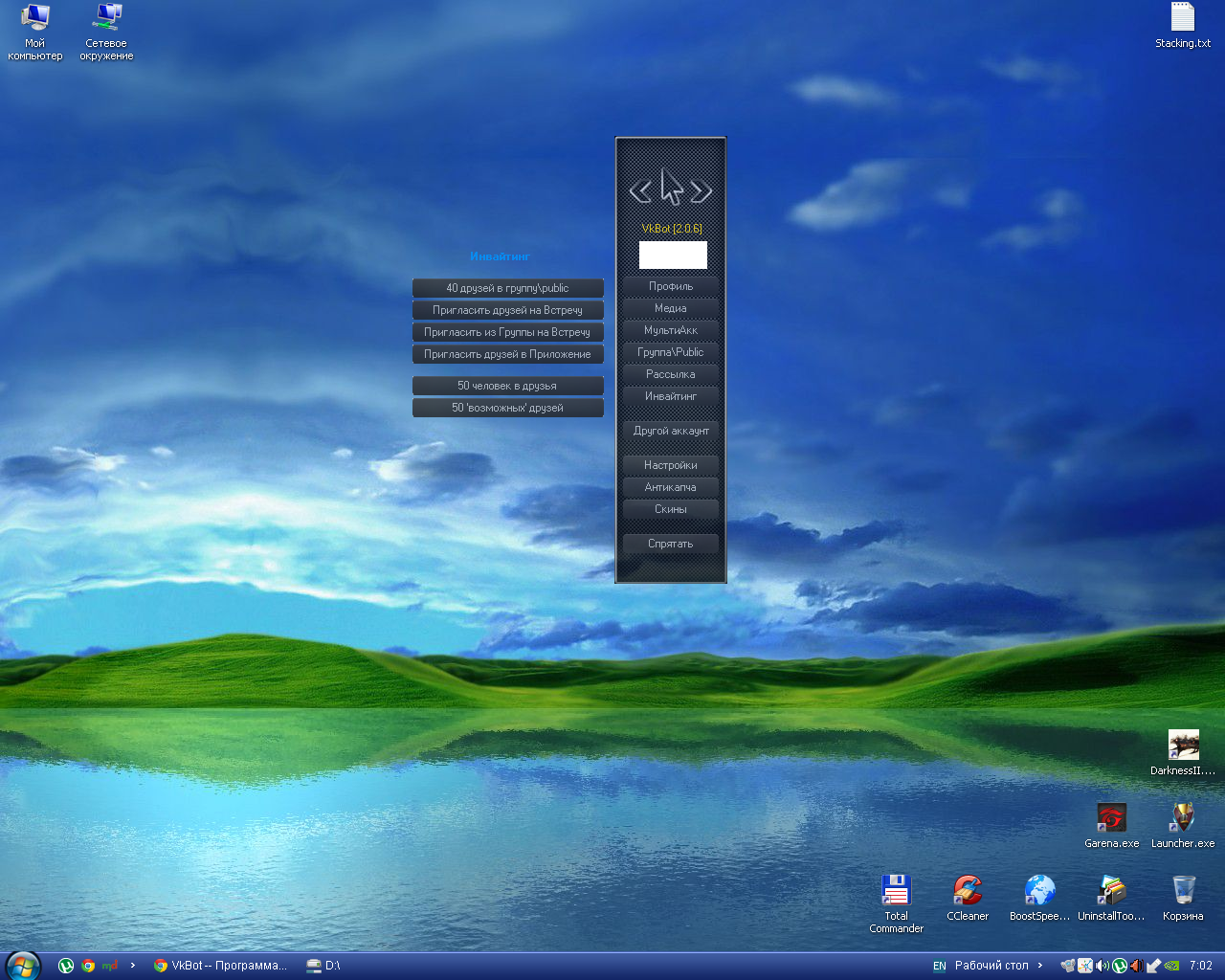Open the Настройки menu in VkBot
This screenshot has height=980, width=1225.
(x=670, y=465)
